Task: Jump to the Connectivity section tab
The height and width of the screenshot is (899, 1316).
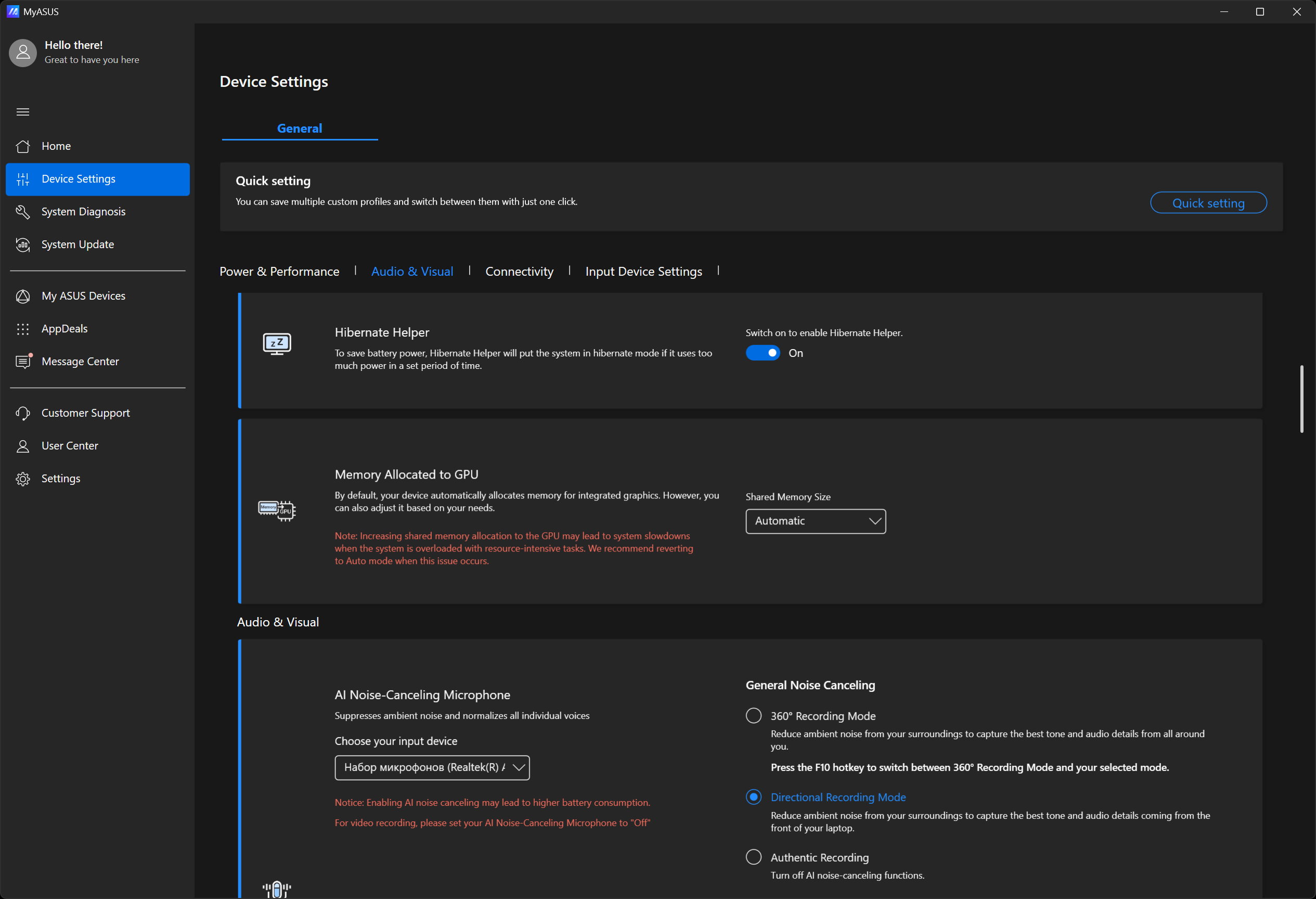Action: pyautogui.click(x=519, y=272)
